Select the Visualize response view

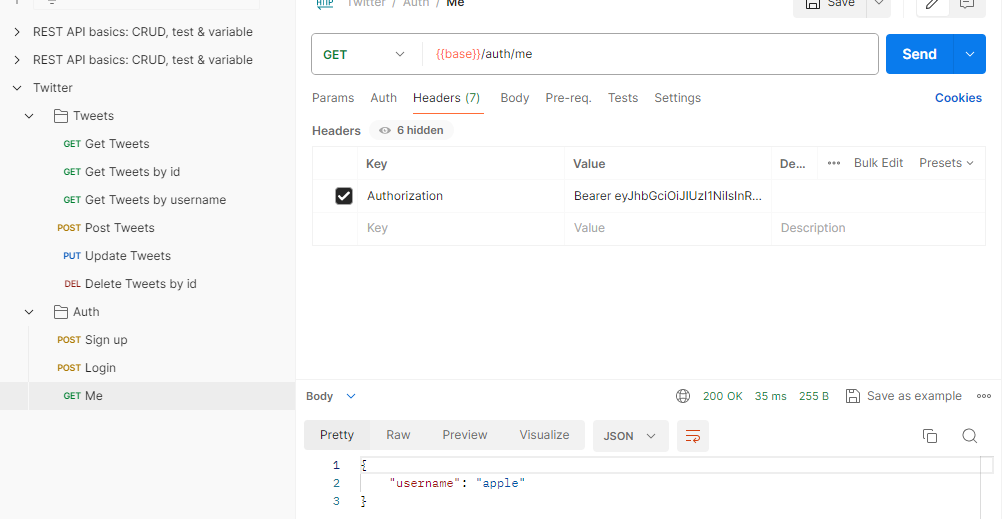pos(544,435)
